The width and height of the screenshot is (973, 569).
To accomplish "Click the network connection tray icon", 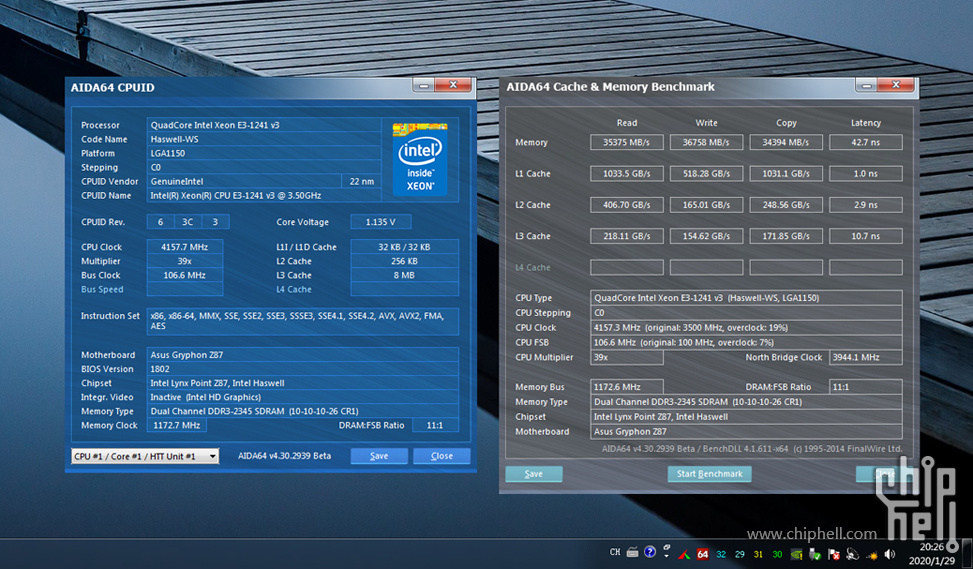I will [x=853, y=554].
